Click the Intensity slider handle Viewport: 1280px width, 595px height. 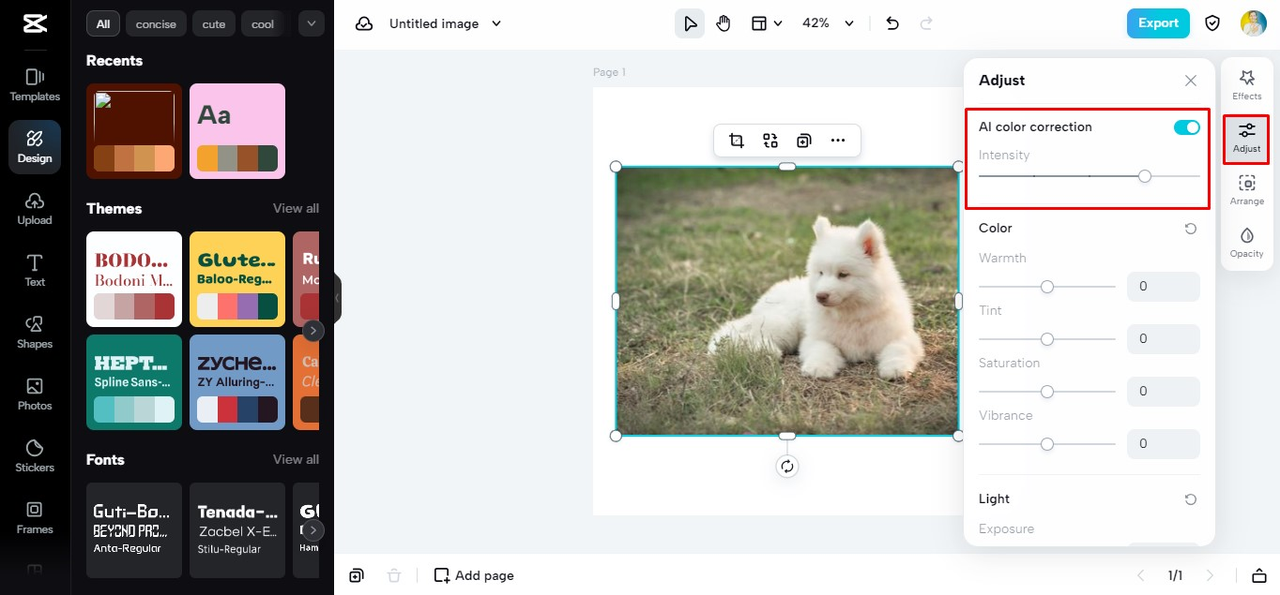[x=1145, y=176]
